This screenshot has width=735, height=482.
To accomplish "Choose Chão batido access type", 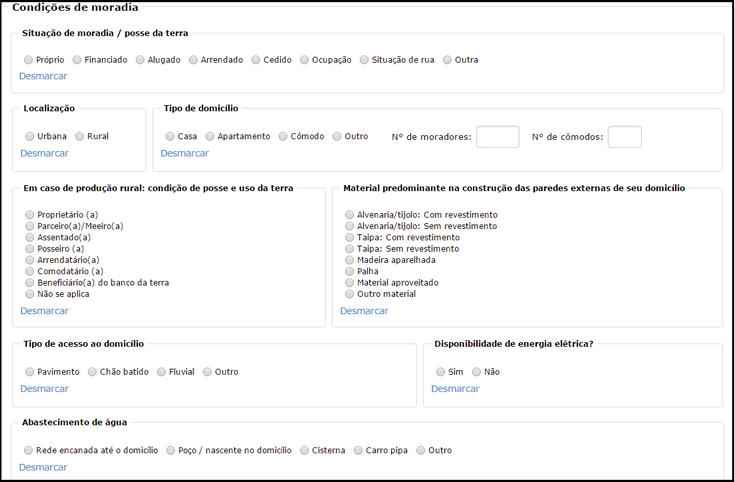I will tap(92, 372).
